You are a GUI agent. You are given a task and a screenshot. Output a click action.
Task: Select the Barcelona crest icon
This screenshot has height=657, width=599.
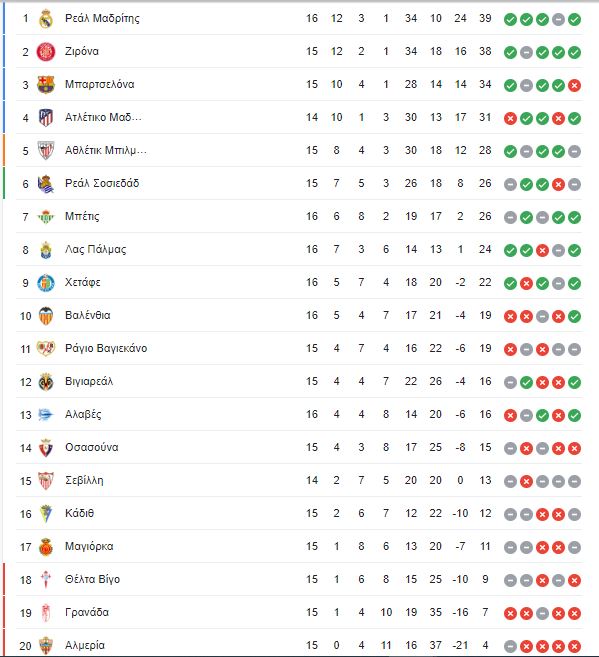[46, 85]
